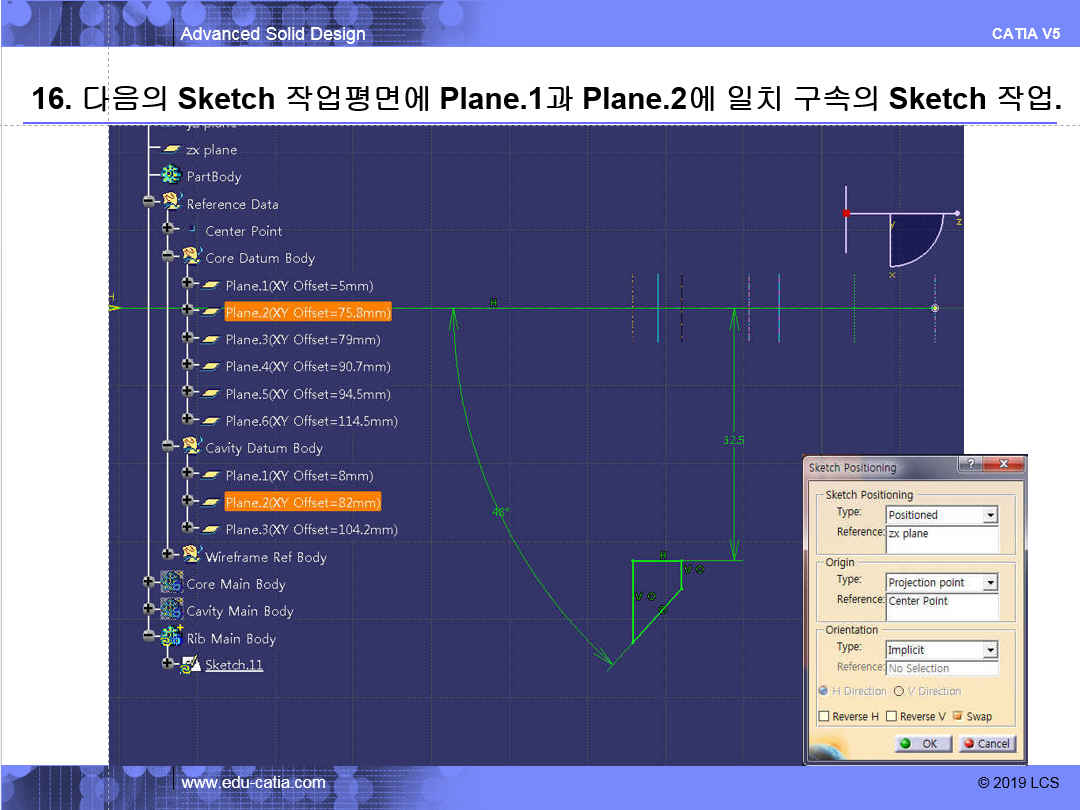Enable the Reverse H checkbox

(x=824, y=717)
